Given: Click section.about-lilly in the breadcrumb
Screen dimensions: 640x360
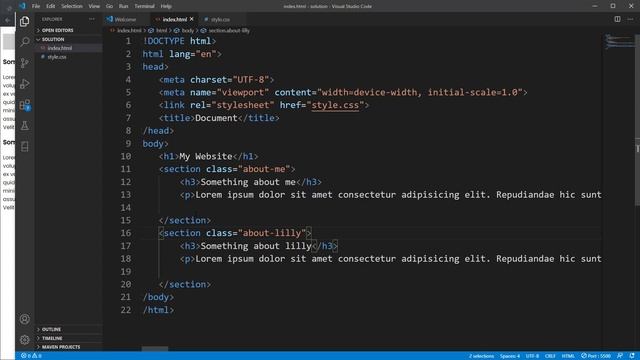Looking at the screenshot, I should pos(229,31).
